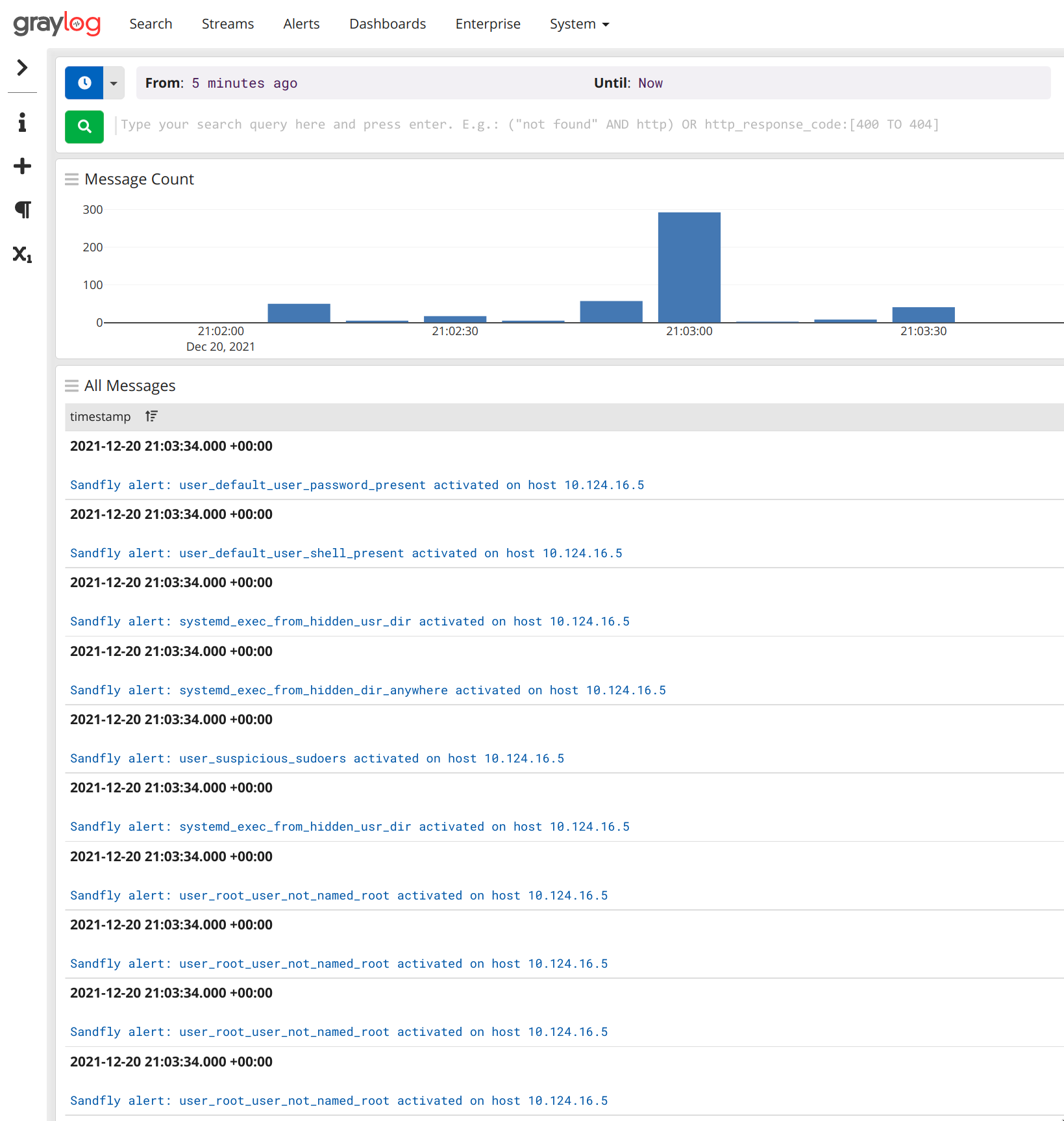Image resolution: width=1064 pixels, height=1121 pixels.
Task: Grab the Message Count widget handle icon
Action: pyautogui.click(x=72, y=179)
